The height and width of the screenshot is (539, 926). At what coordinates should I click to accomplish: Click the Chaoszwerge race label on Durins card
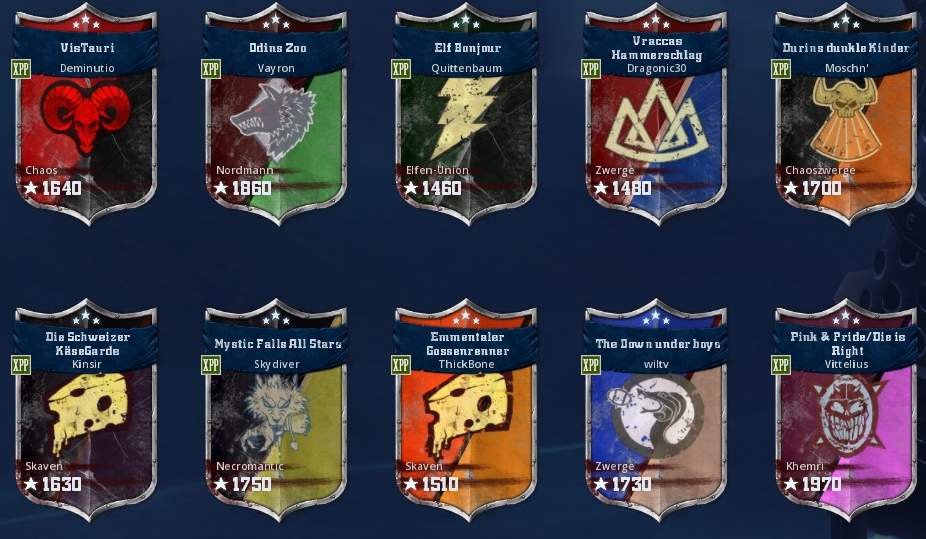click(820, 170)
